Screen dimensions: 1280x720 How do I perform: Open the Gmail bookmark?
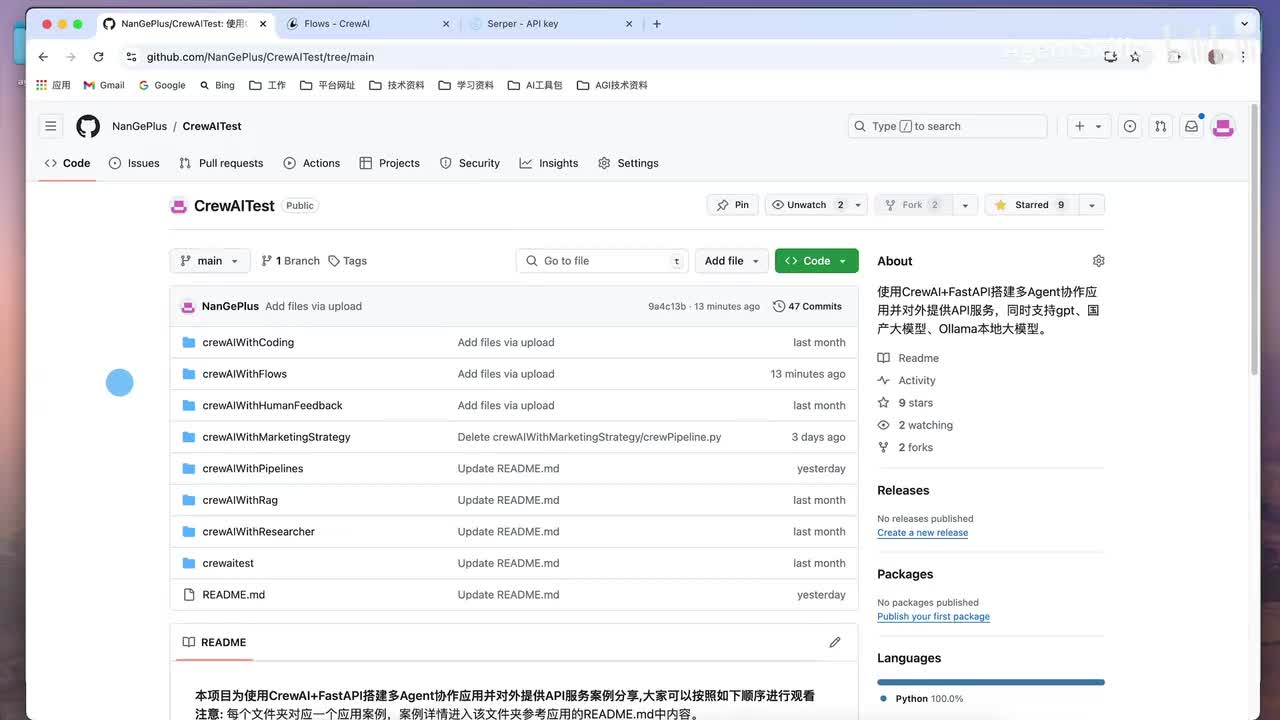click(x=104, y=85)
